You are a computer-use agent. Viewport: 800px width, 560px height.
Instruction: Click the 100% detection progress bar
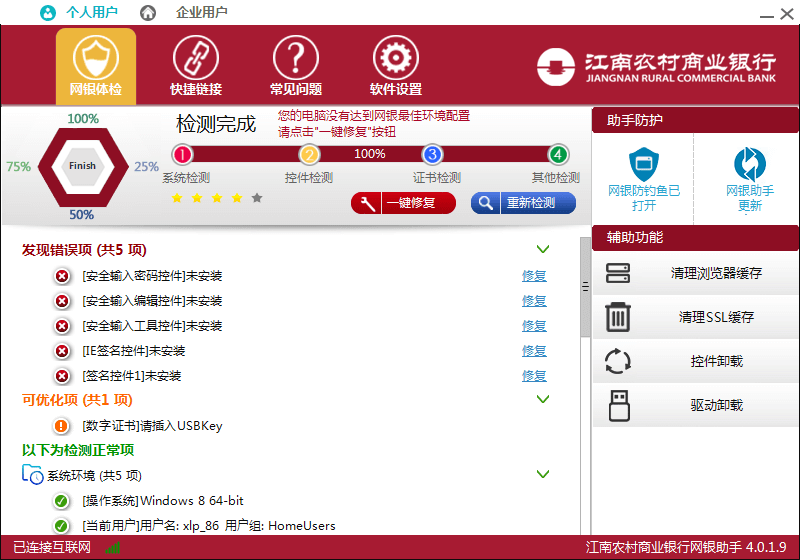(x=370, y=154)
